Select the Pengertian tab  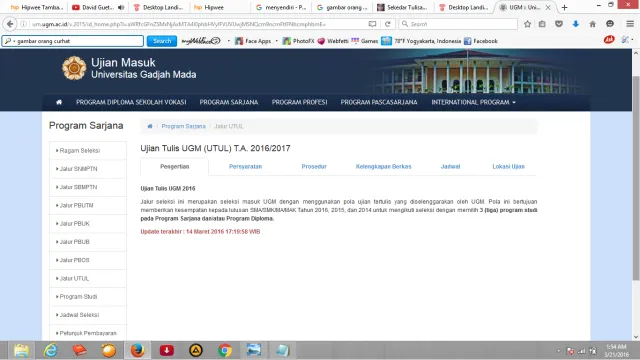(x=174, y=167)
